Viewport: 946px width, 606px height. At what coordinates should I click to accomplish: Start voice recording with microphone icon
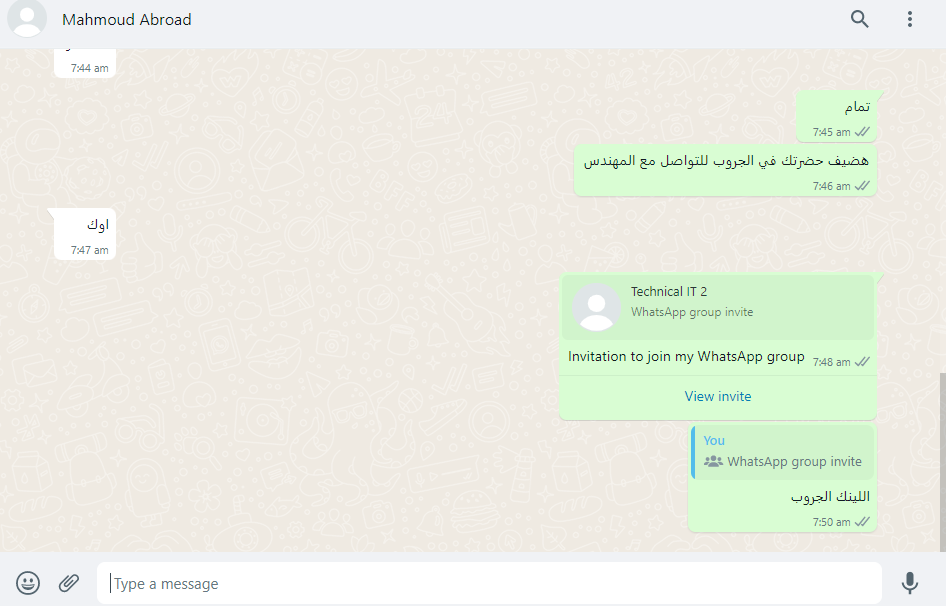[x=910, y=583]
